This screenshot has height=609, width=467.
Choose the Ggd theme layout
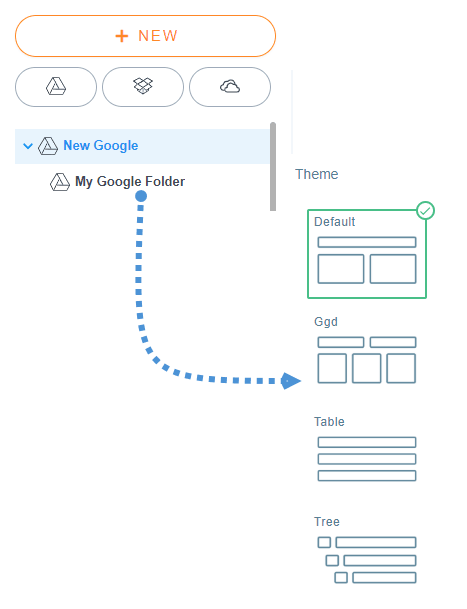point(367,350)
